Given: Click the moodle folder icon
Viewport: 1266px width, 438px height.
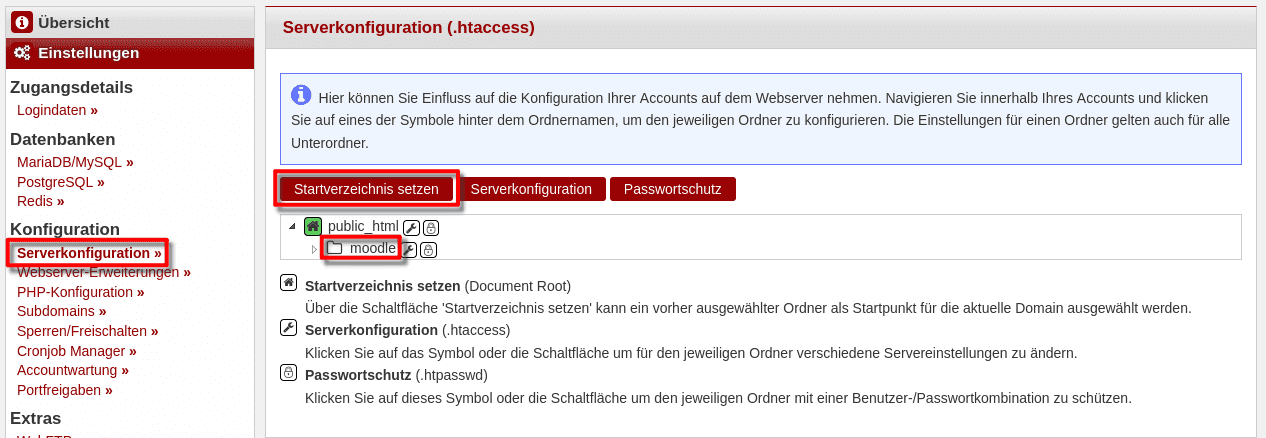Looking at the screenshot, I should pos(335,248).
